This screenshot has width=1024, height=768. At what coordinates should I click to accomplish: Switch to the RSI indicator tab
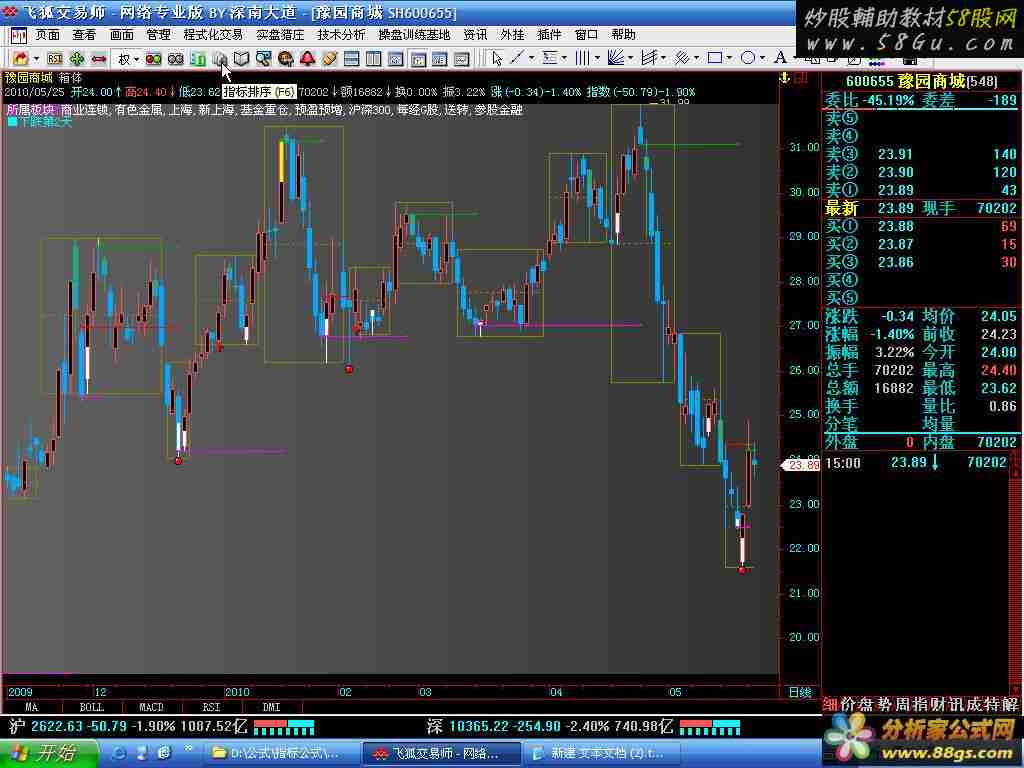(x=212, y=707)
